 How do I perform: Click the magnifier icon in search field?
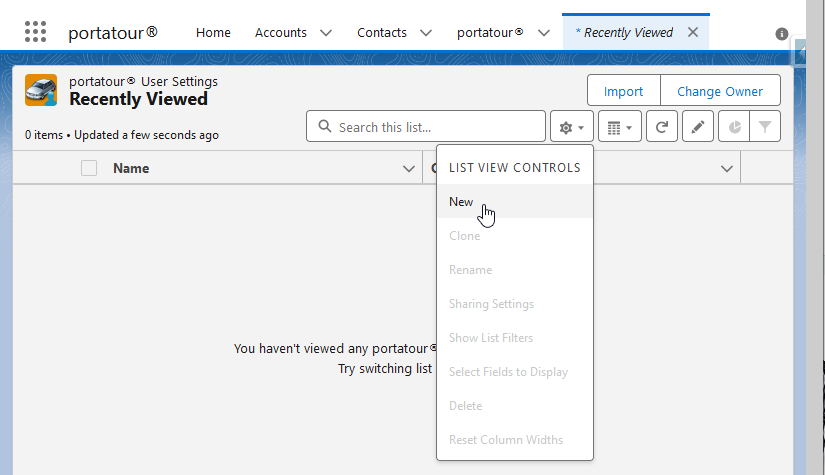[x=325, y=126]
